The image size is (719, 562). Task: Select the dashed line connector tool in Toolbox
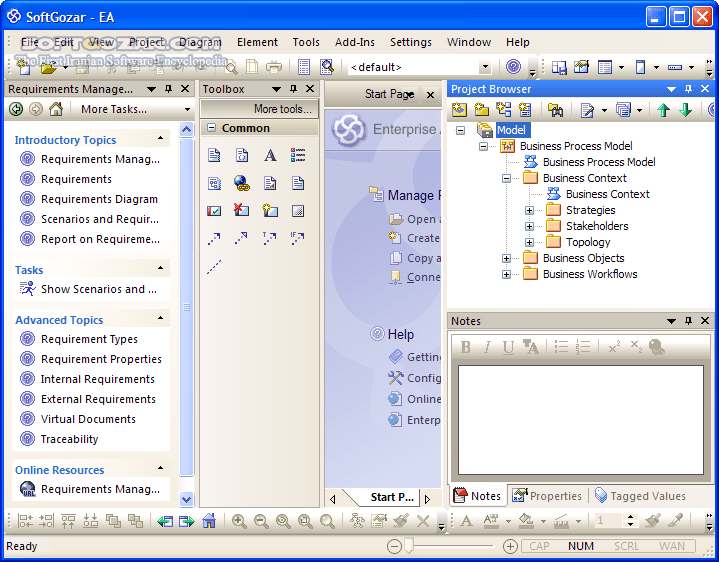coord(214,267)
